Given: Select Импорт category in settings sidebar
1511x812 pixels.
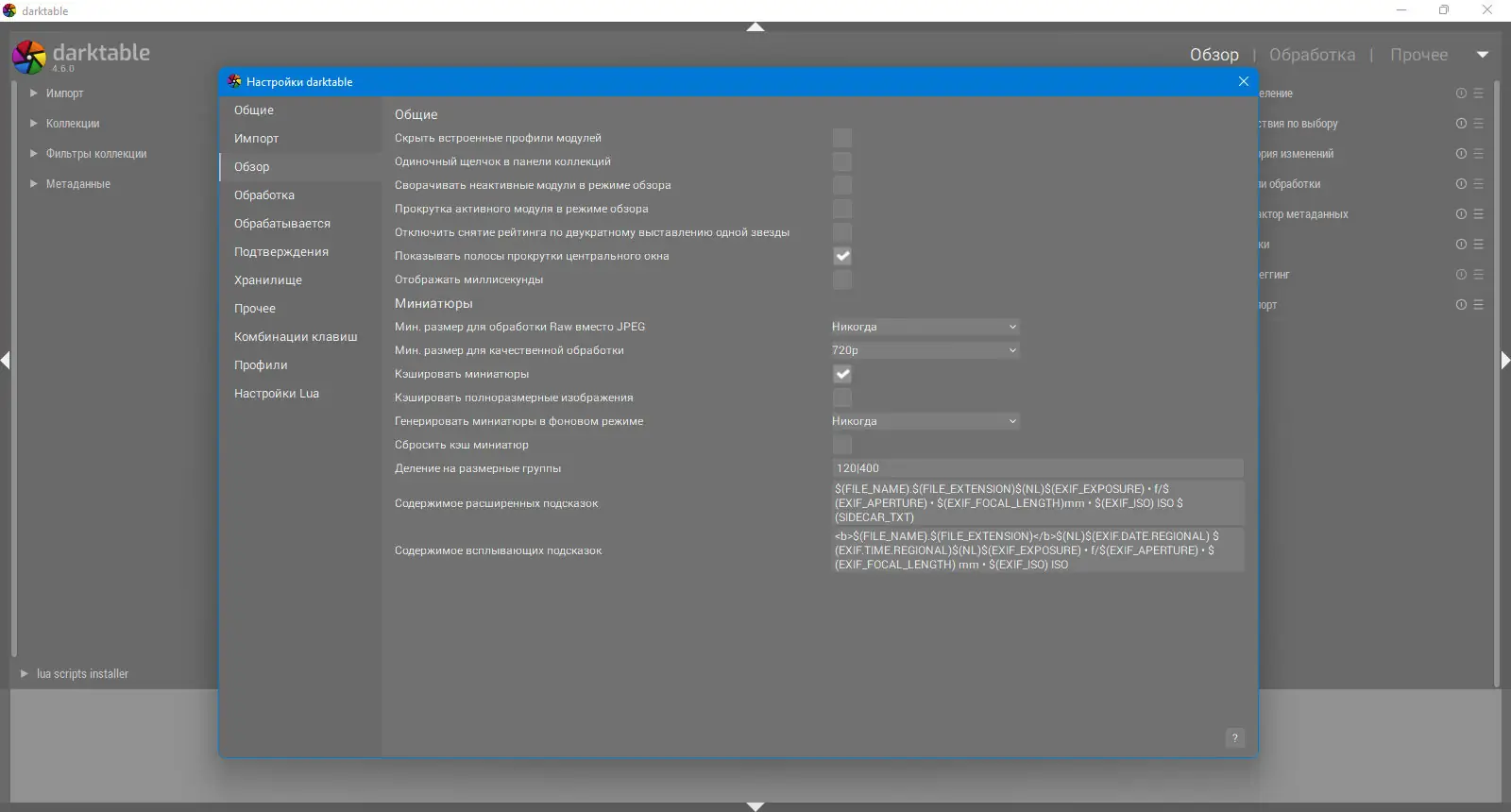Looking at the screenshot, I should (x=300, y=139).
